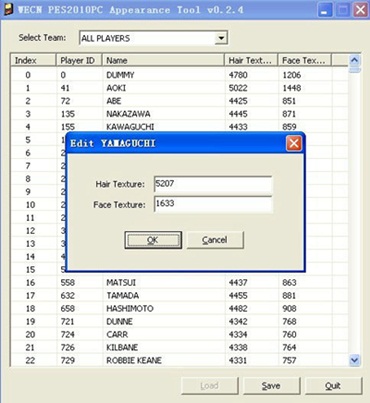The width and height of the screenshot is (370, 403).
Task: Select the TAMADA player row
Action: (x=179, y=296)
